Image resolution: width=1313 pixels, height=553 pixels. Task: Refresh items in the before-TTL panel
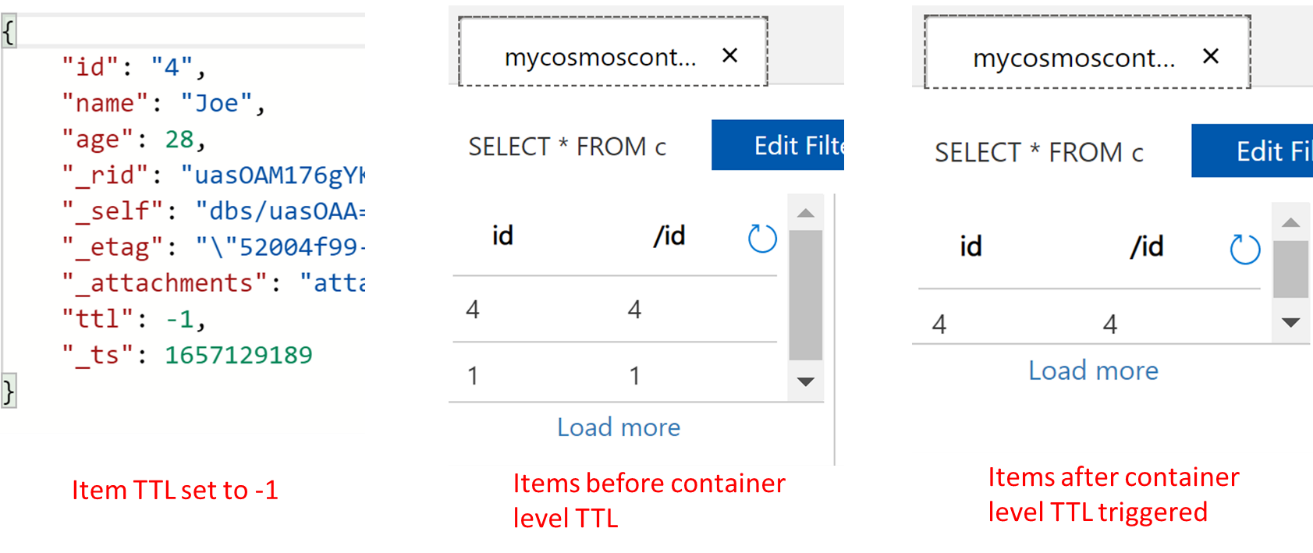762,238
